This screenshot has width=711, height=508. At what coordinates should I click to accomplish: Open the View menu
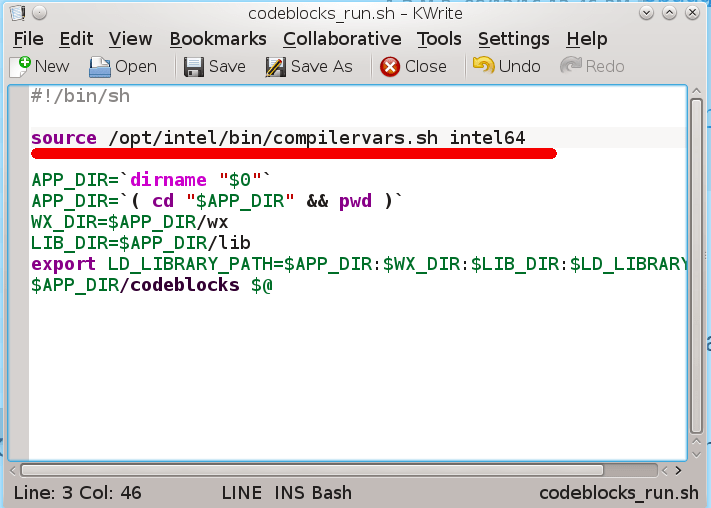[x=130, y=39]
